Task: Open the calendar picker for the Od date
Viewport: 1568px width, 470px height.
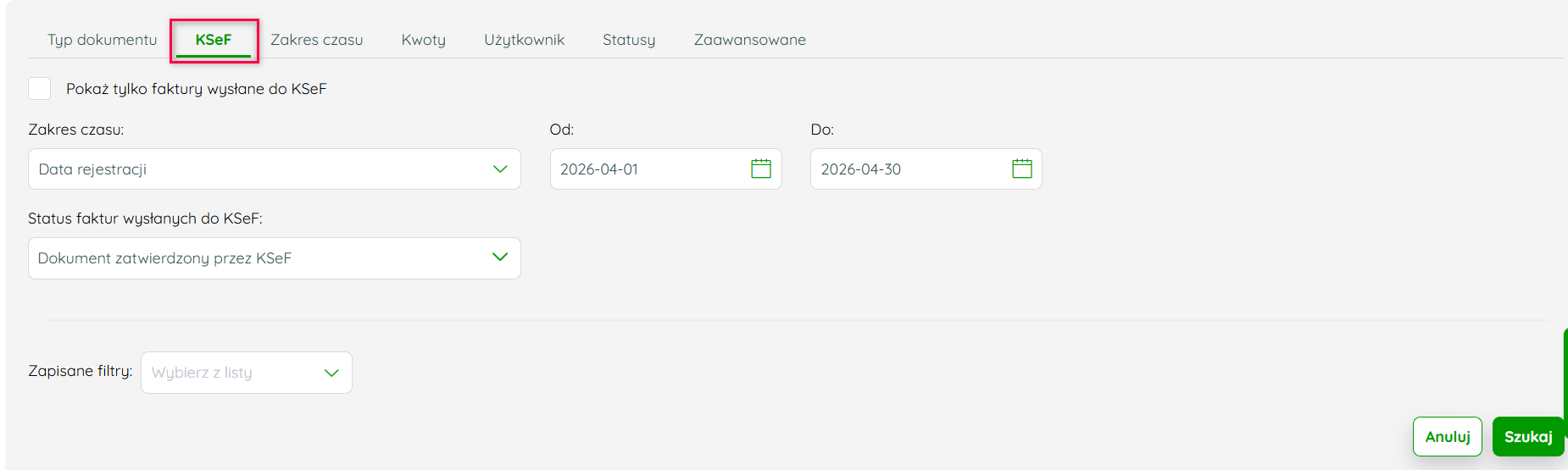Action: tap(761, 169)
